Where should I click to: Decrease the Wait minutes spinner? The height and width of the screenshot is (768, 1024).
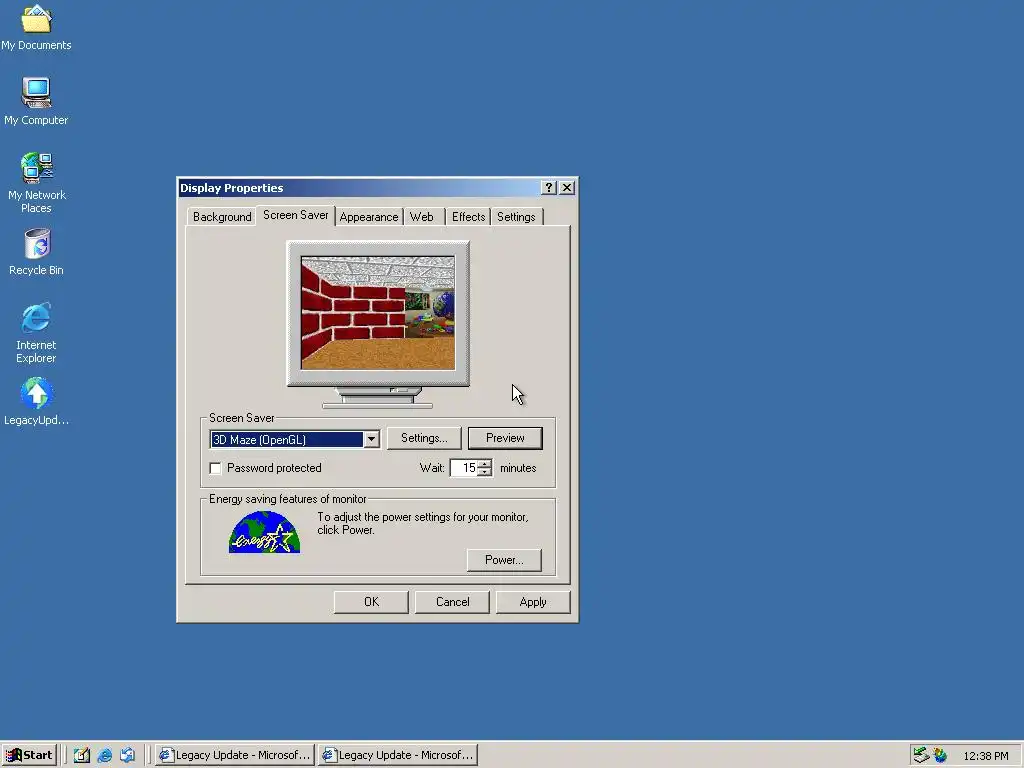click(x=484, y=472)
